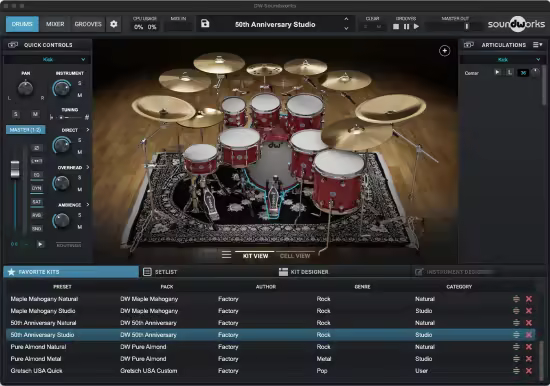
Task: Switch to the Mixer tab
Action: [55, 24]
